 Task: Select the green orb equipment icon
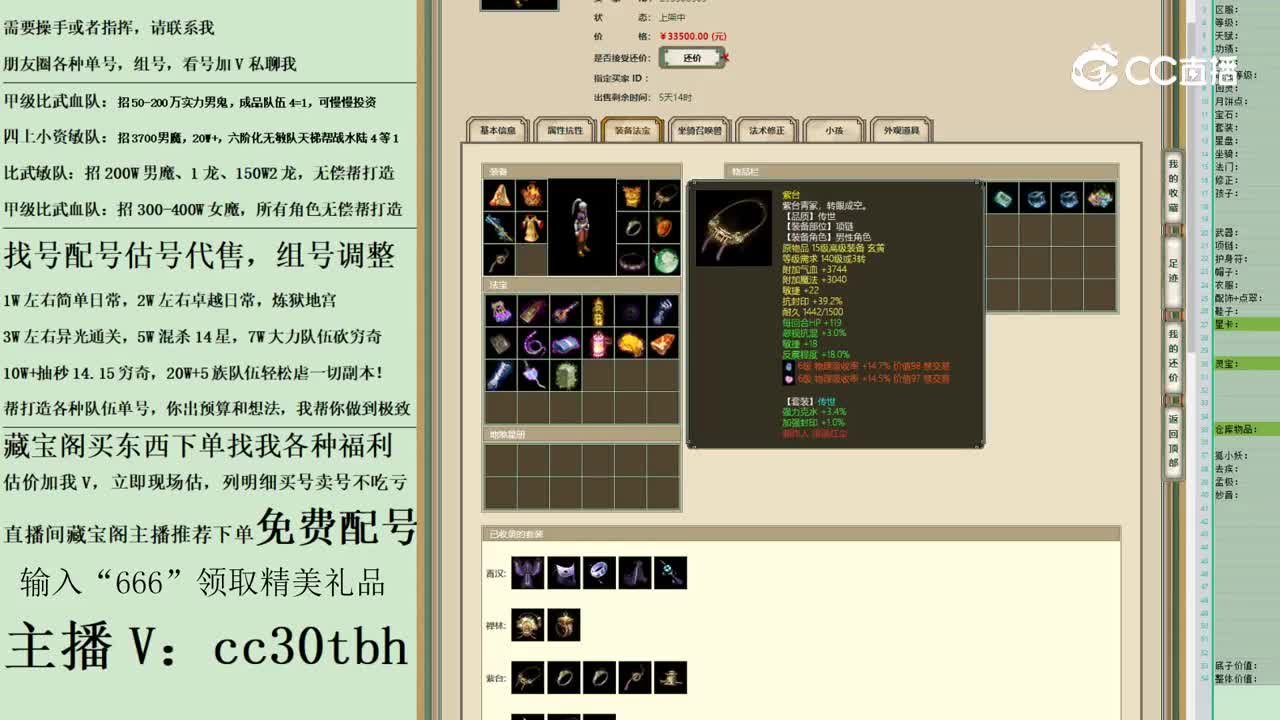pyautogui.click(x=664, y=260)
